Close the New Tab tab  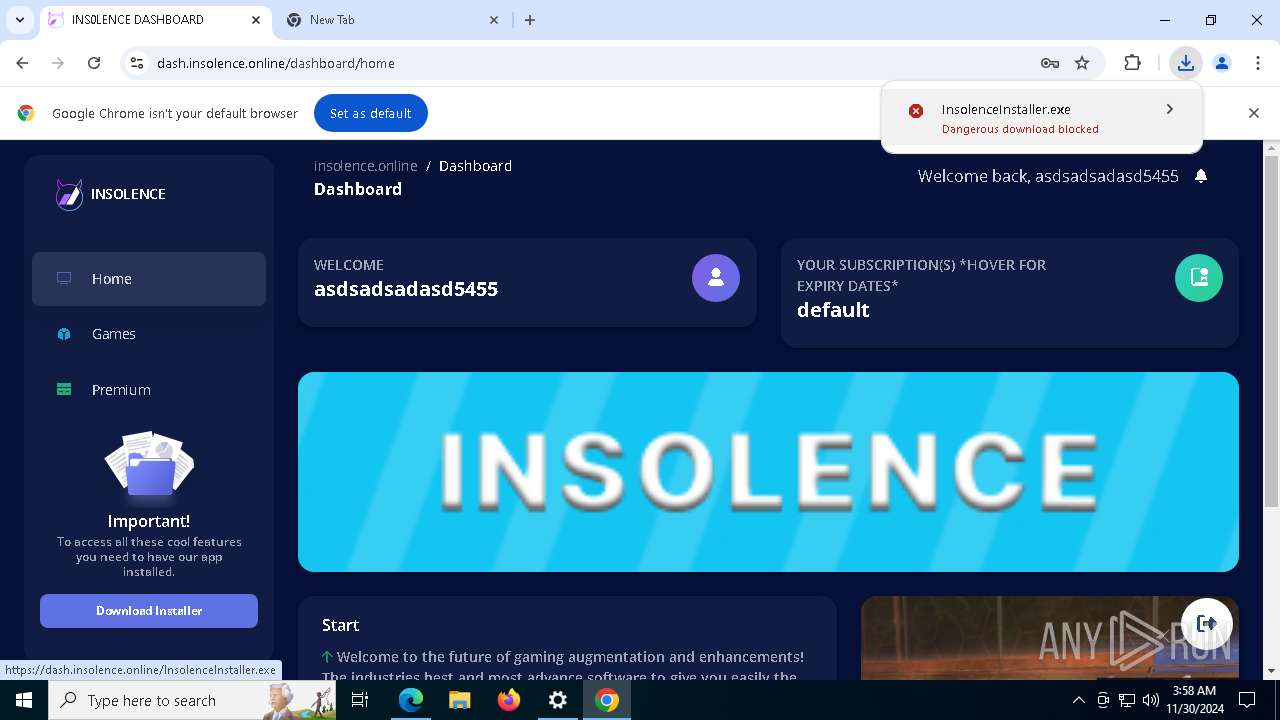tap(494, 20)
